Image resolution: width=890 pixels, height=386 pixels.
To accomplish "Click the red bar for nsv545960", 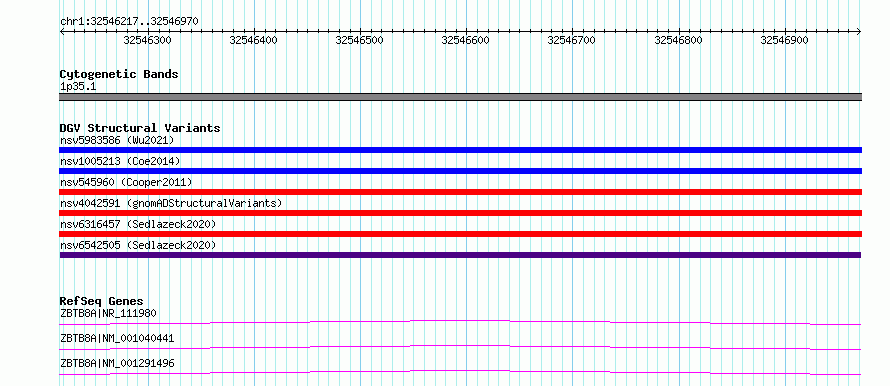I will point(461,192).
